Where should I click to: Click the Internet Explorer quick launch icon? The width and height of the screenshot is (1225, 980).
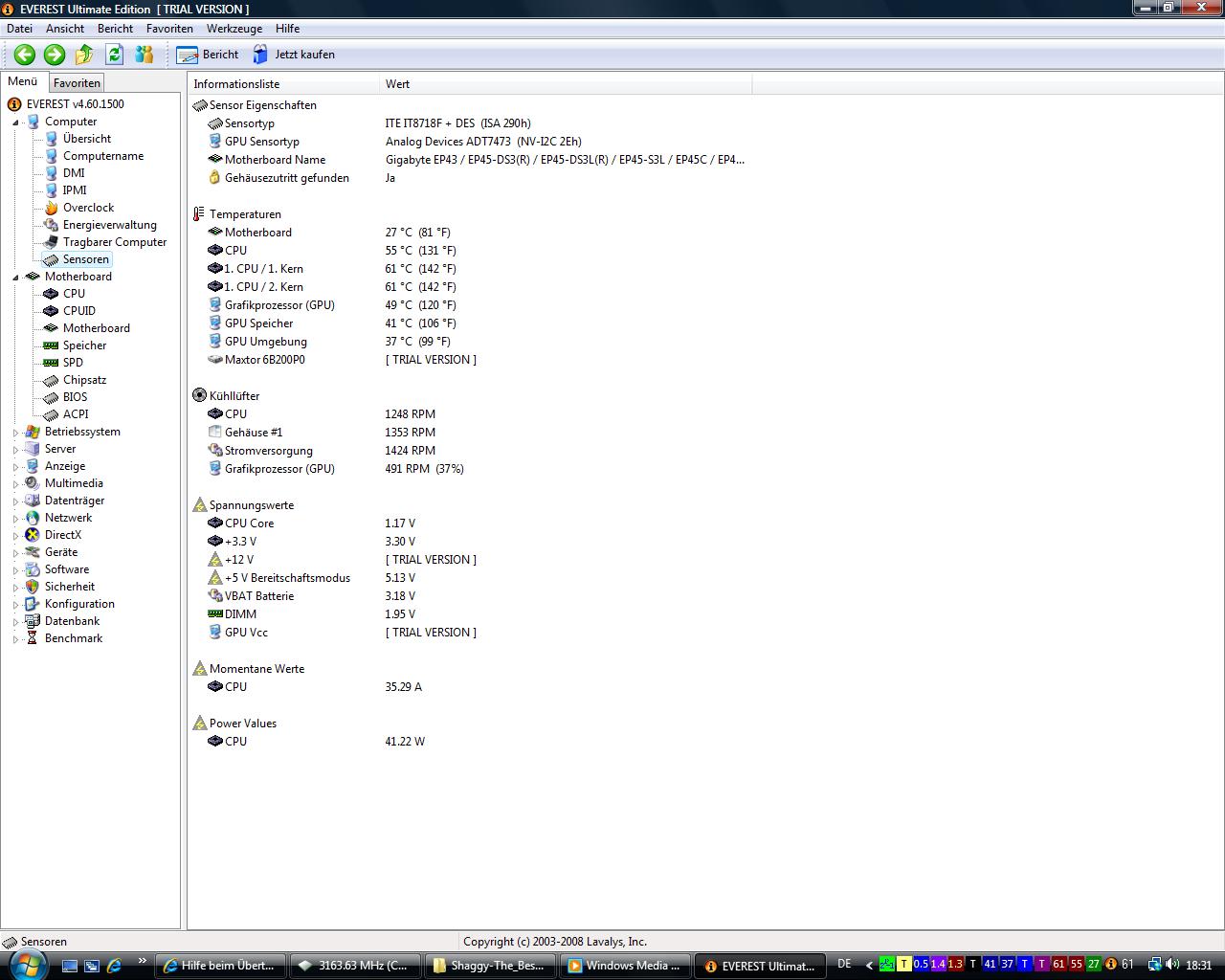pos(114,966)
